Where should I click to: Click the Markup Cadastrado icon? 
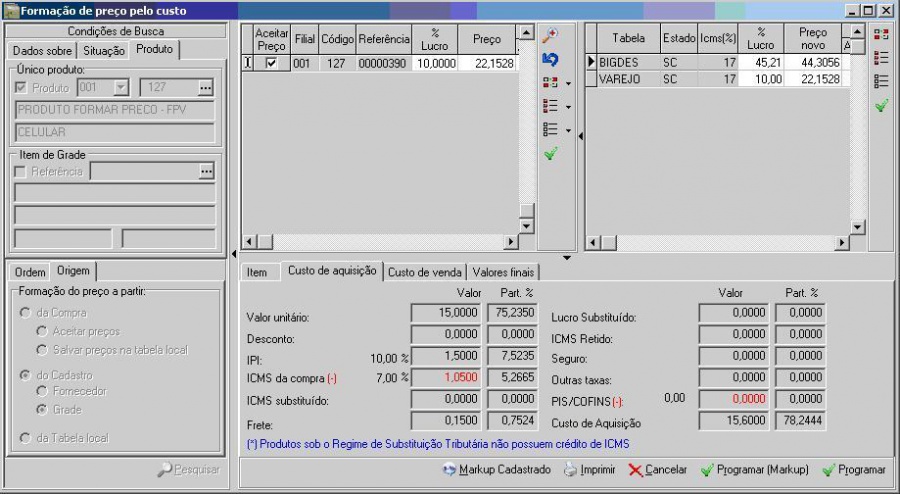(450, 469)
